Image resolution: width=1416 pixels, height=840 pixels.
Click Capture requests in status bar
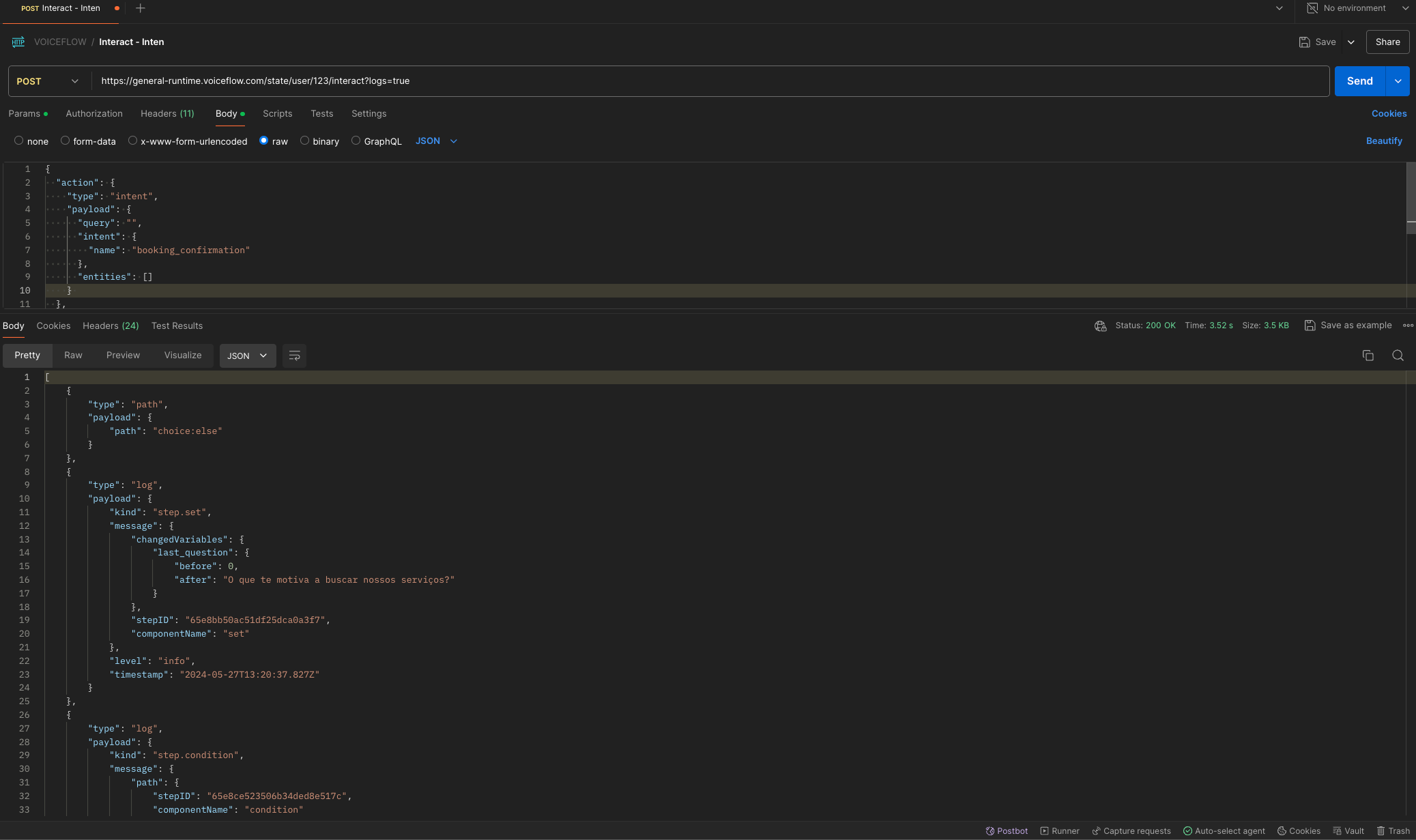click(x=1131, y=831)
